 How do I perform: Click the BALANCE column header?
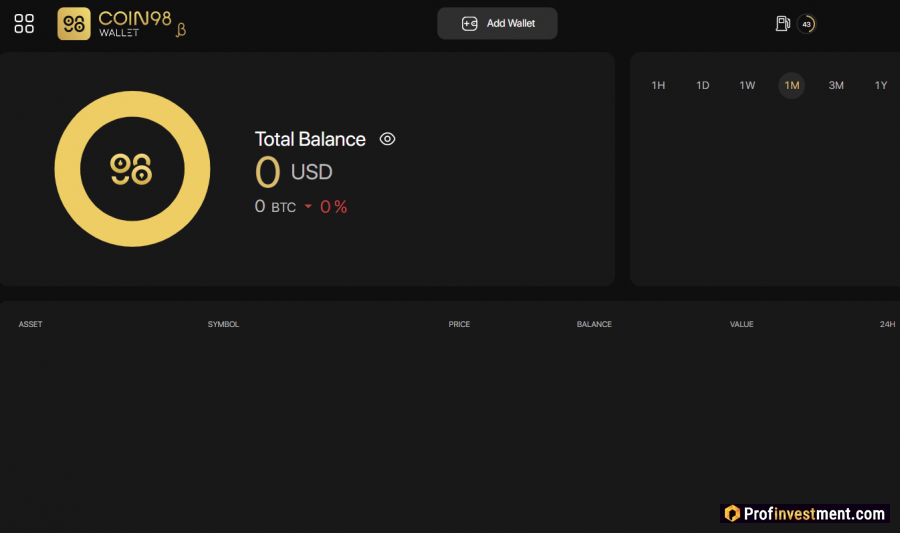[594, 324]
